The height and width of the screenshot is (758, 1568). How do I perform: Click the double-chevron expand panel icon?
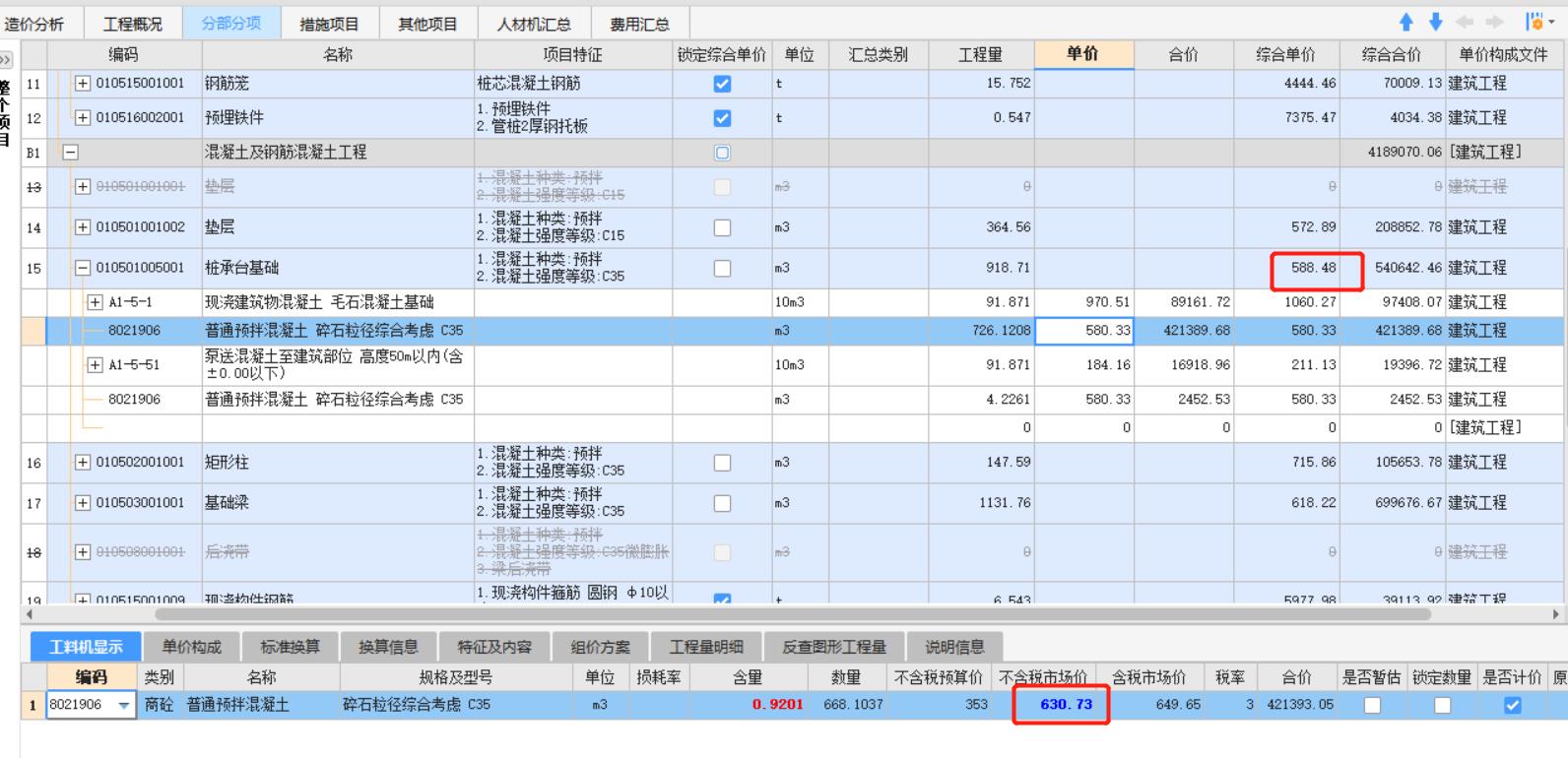(6, 60)
